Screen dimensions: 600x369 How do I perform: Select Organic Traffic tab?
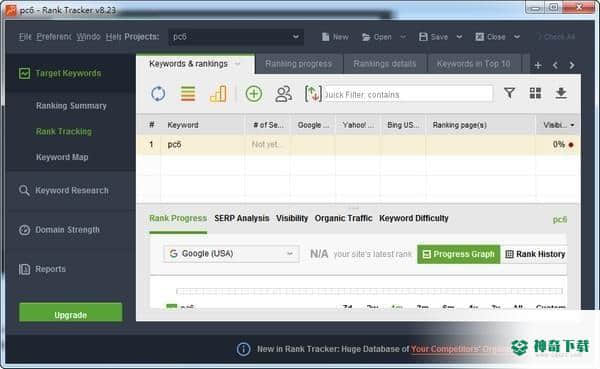click(x=343, y=219)
